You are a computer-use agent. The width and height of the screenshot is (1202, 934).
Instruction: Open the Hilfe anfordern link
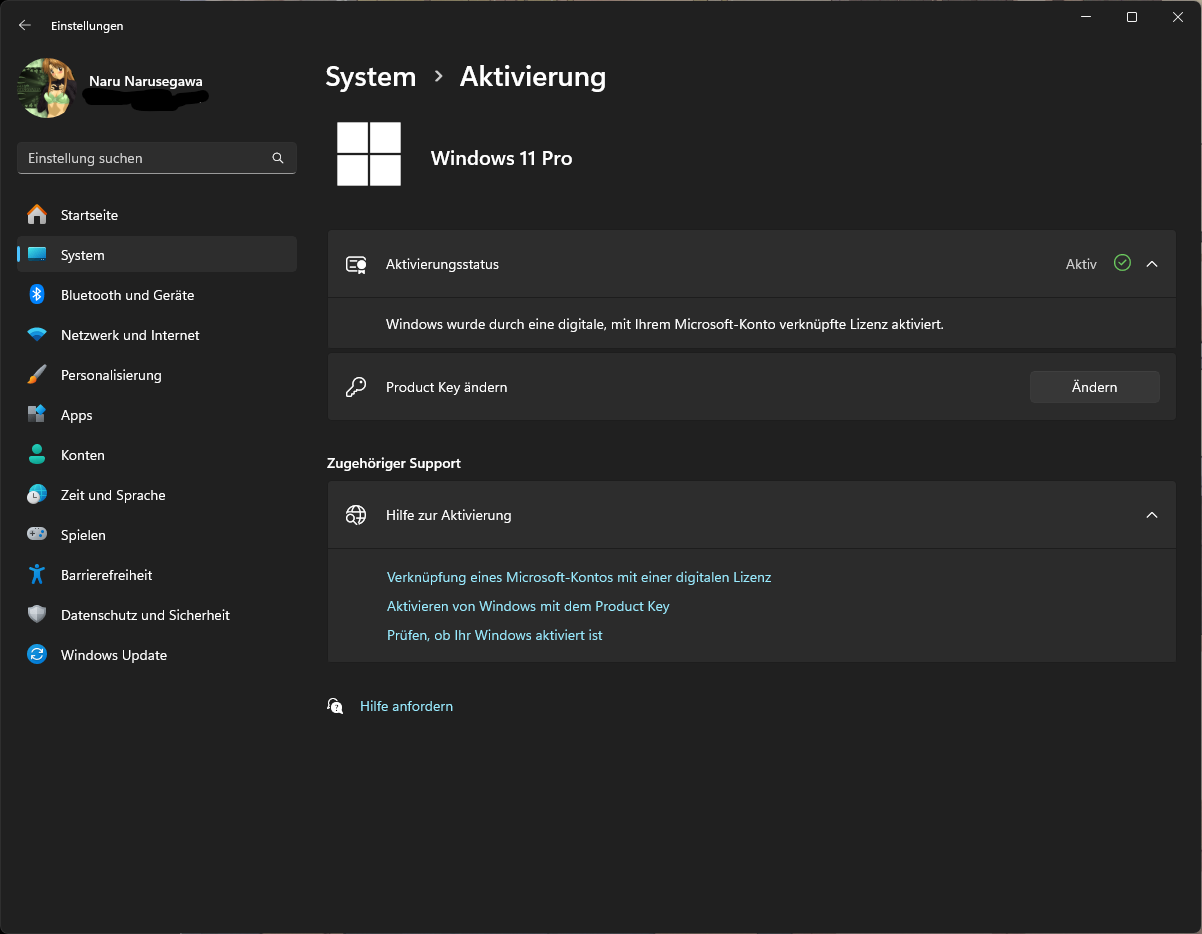tap(406, 705)
